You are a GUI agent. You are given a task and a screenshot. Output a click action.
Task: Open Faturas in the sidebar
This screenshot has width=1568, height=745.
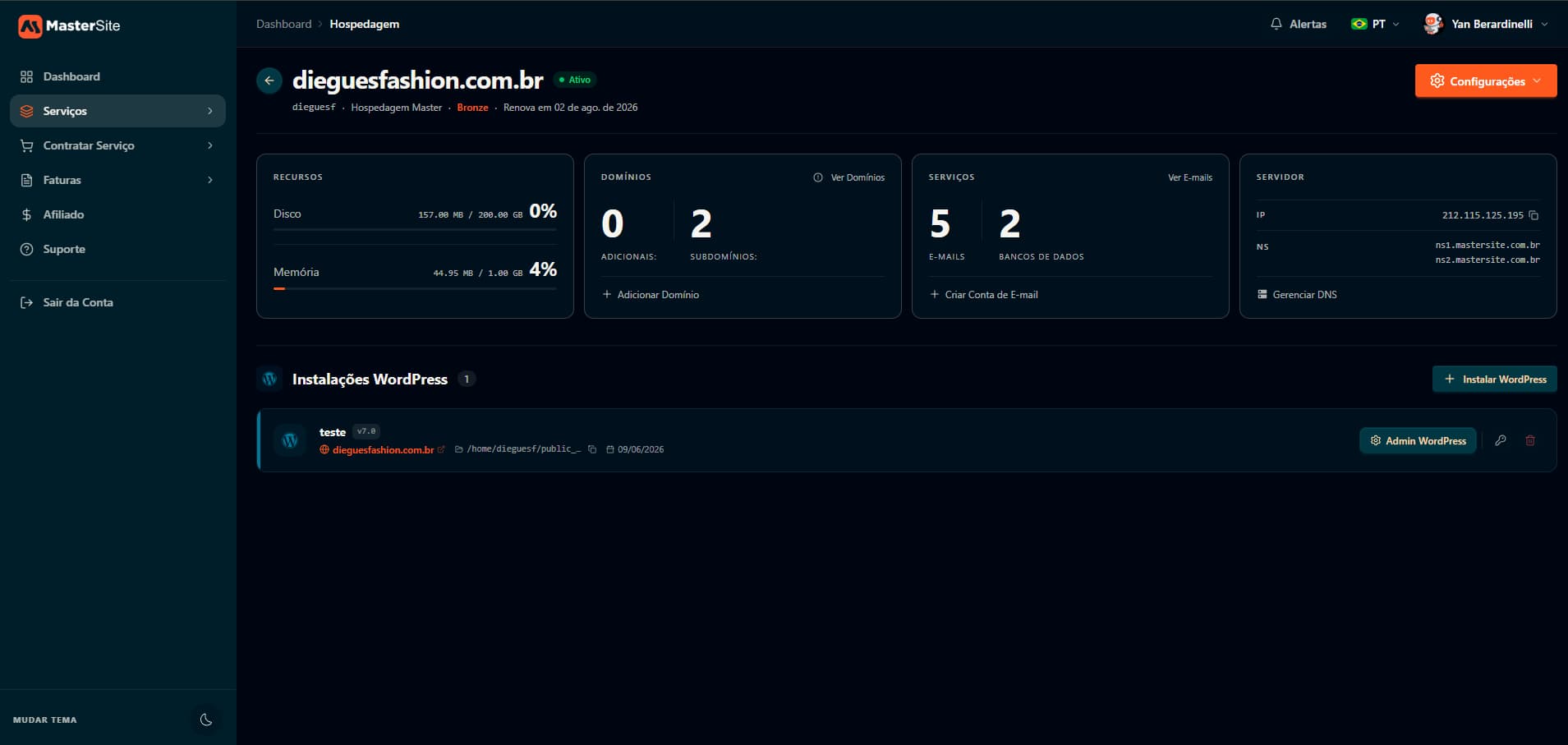[x=117, y=180]
